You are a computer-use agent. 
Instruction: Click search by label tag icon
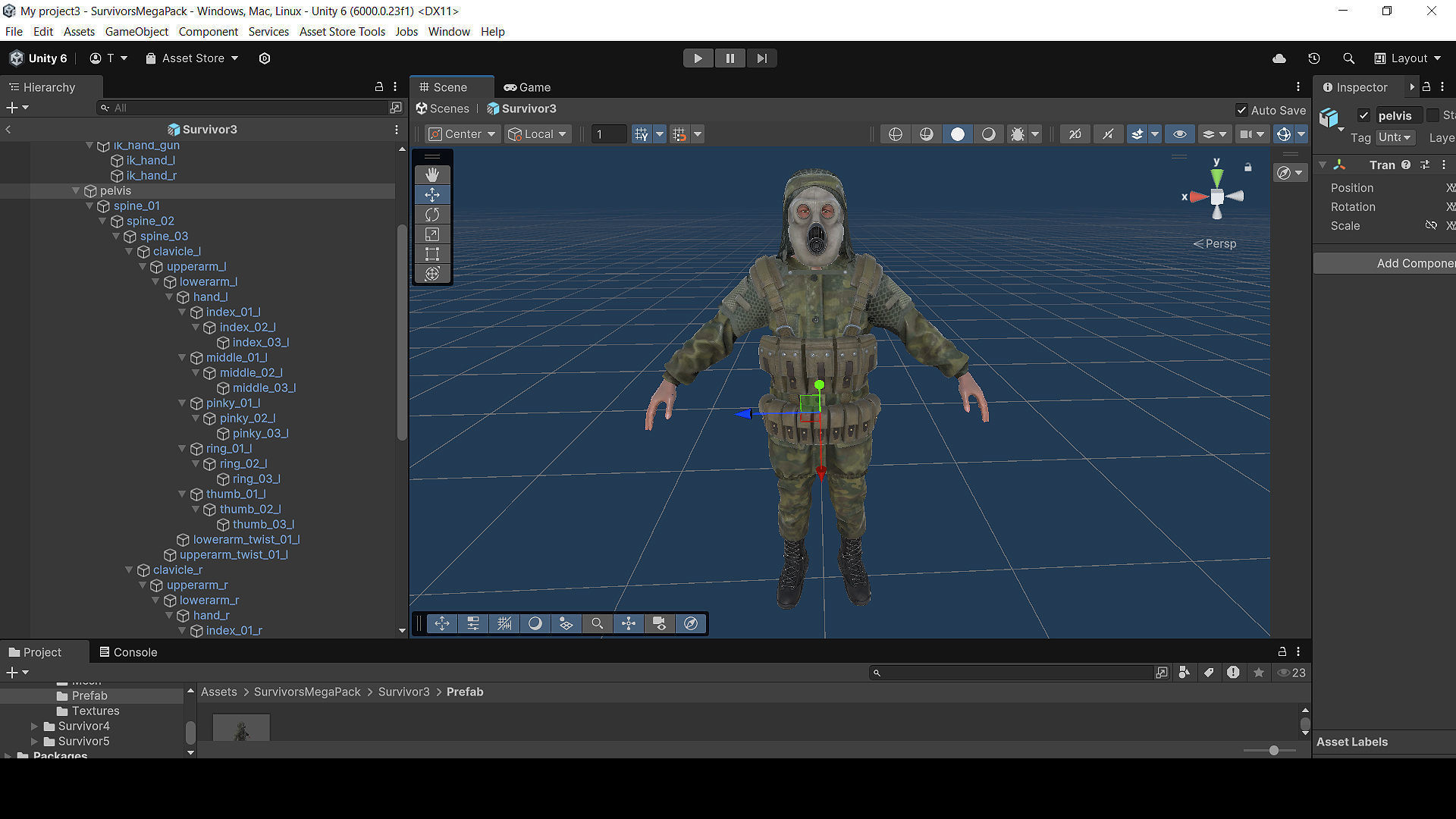[1209, 673]
